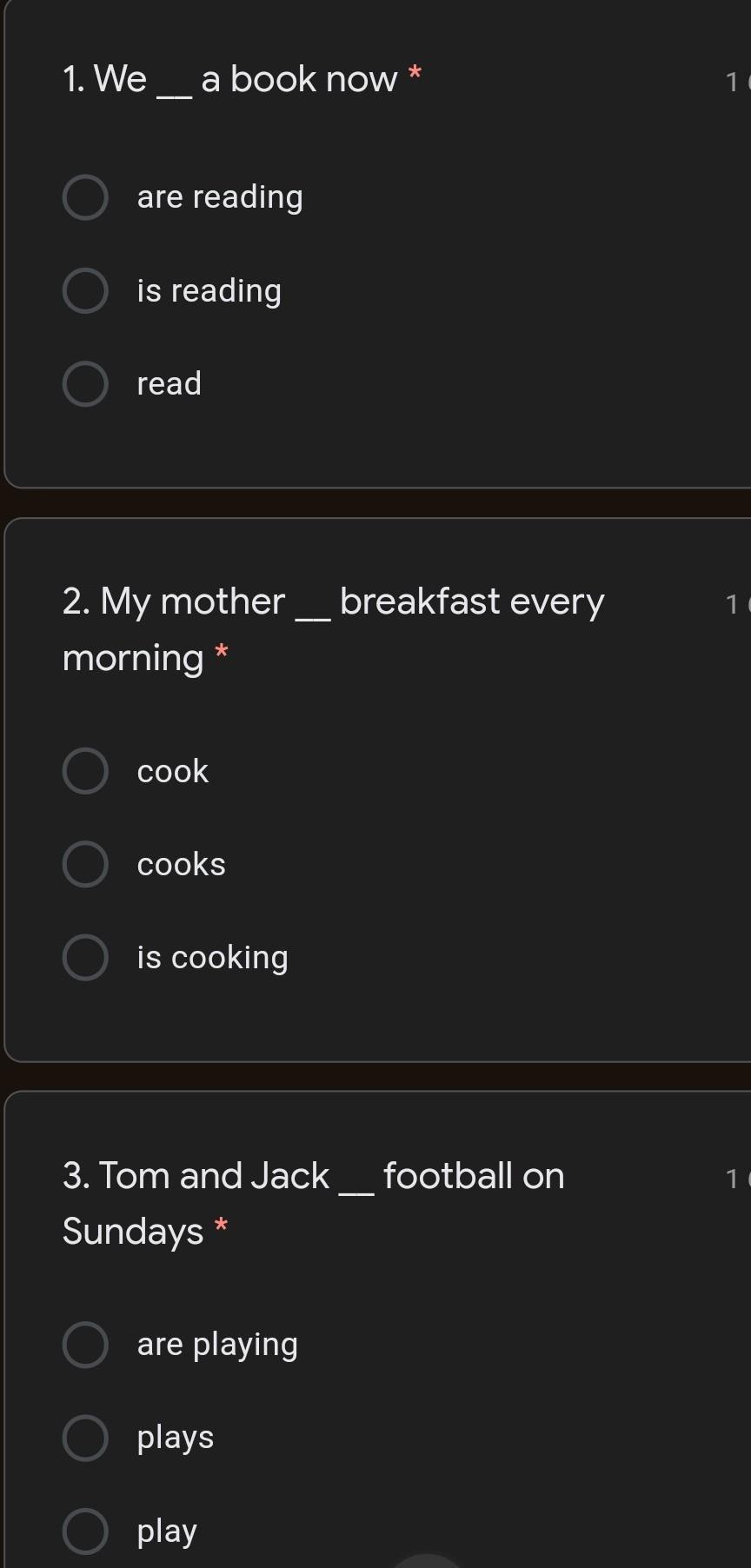Click the 'Tom and Jack' question text
751x1568 pixels.
tap(313, 1177)
